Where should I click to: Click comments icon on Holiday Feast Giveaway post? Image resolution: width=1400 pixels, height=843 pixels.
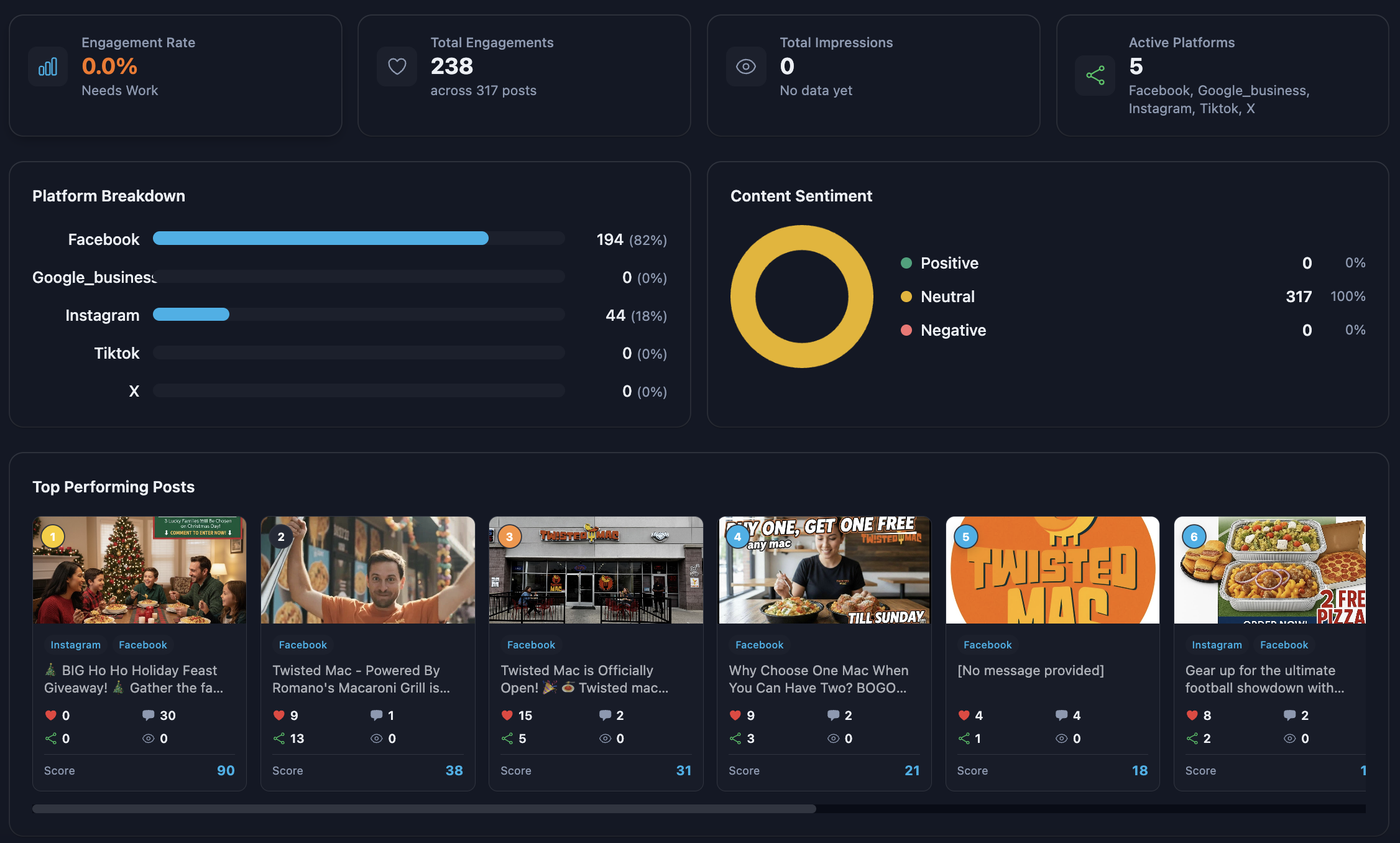[x=148, y=716]
